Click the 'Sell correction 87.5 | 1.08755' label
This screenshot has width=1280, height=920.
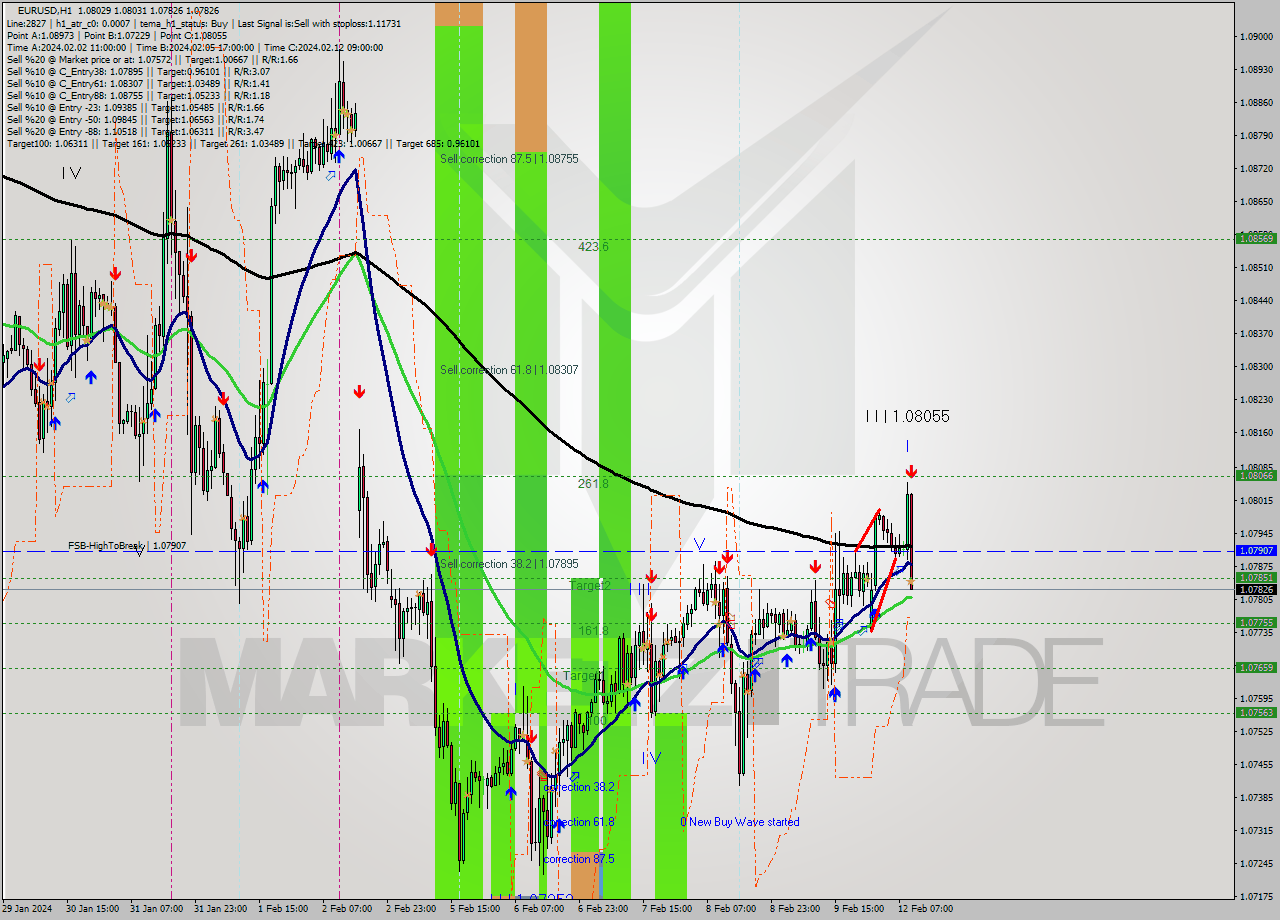click(509, 158)
